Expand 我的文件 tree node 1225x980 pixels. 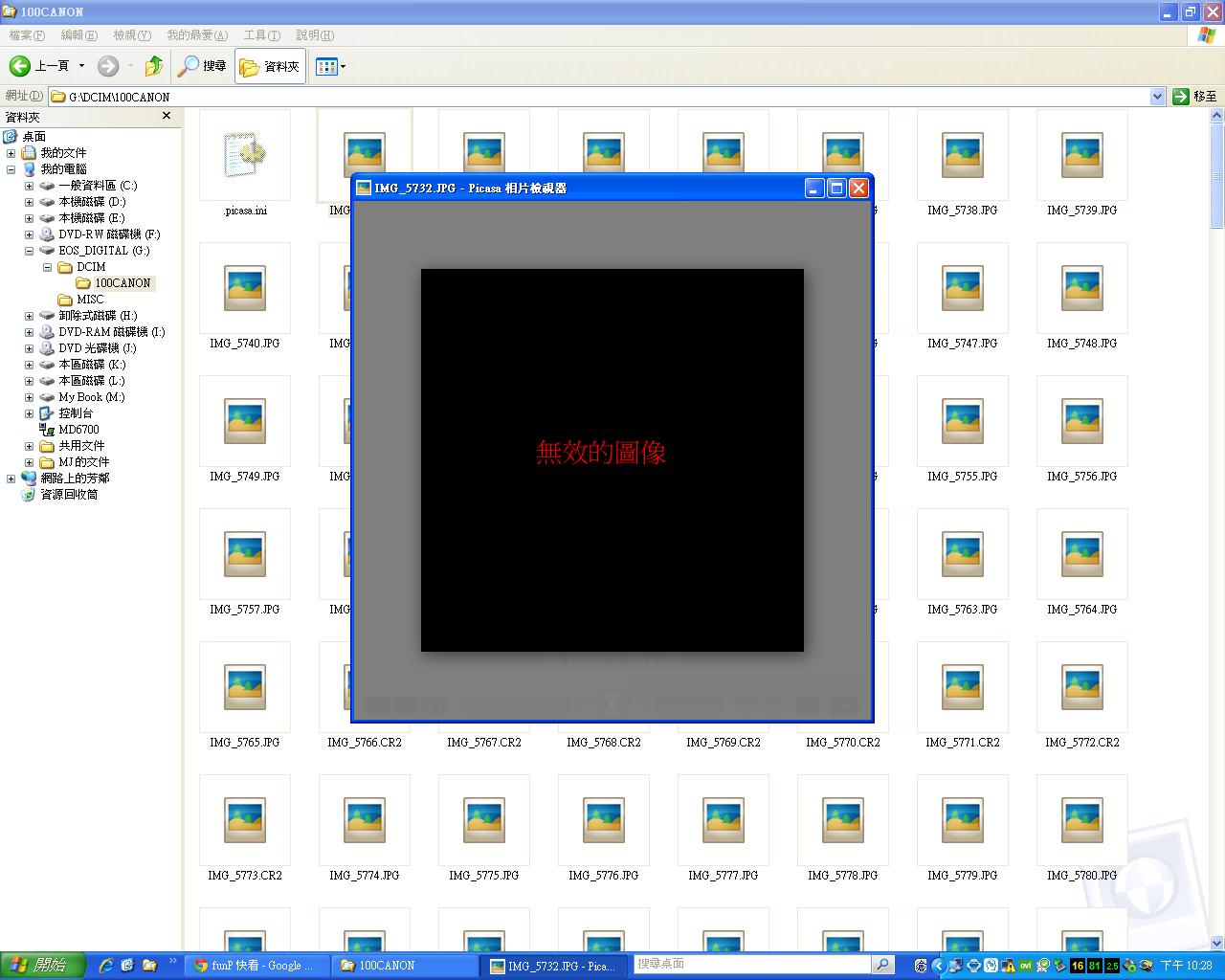(11, 153)
